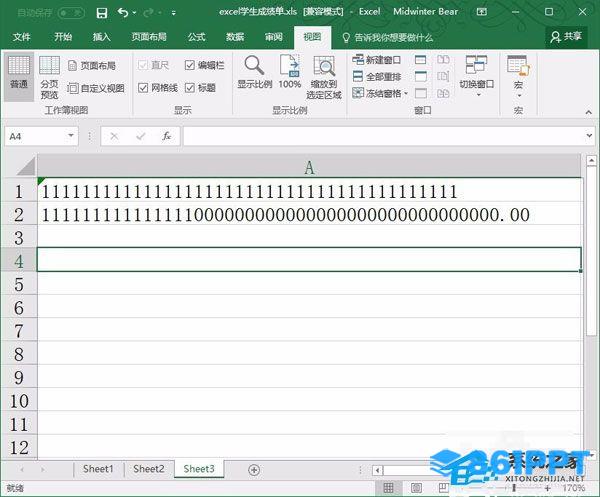Open the Ribbon Display Options icon
The height and width of the screenshot is (497, 600).
482,12
